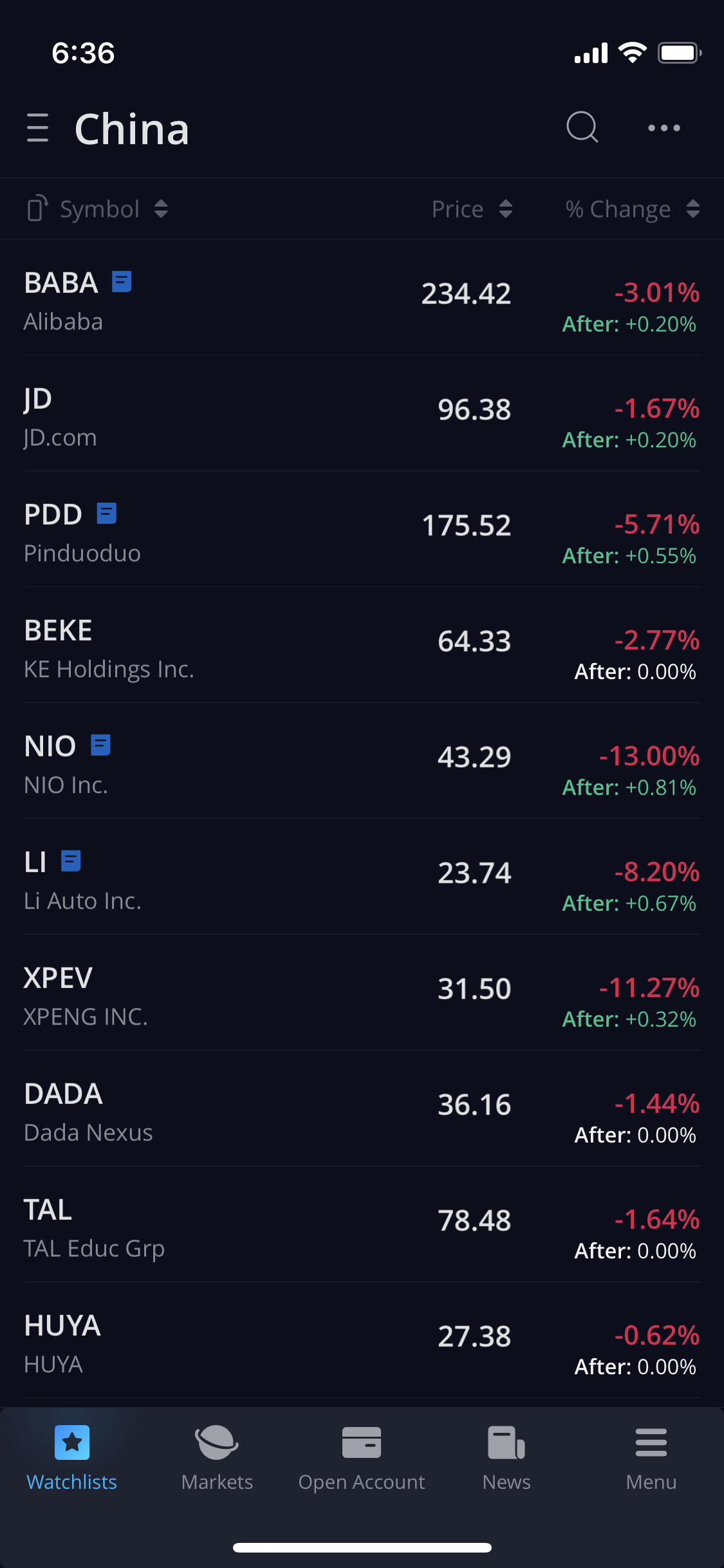The height and width of the screenshot is (1568, 724).
Task: Open the three-dots more options menu
Action: (x=664, y=128)
